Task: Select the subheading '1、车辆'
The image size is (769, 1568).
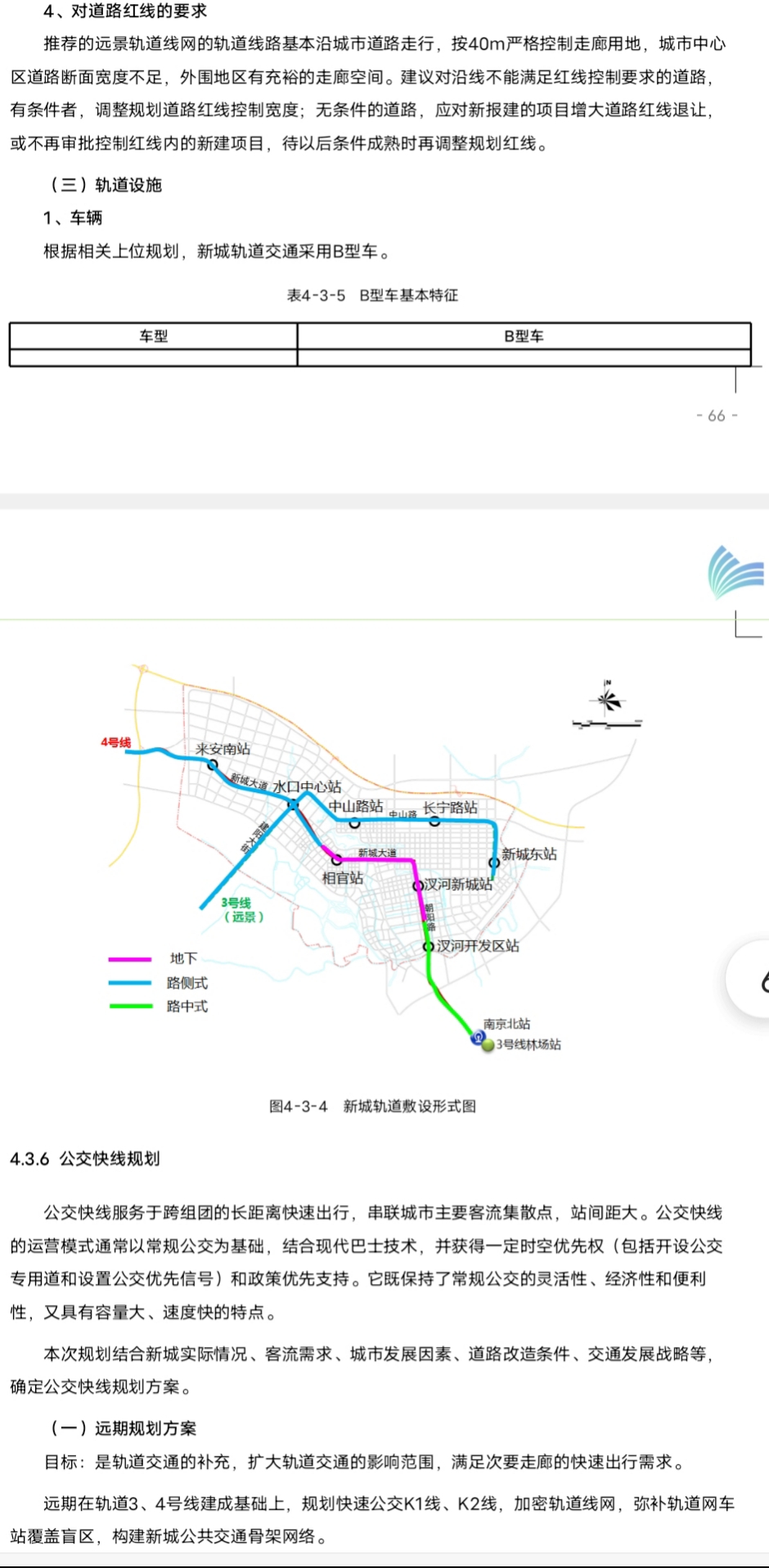Action: pos(73,218)
